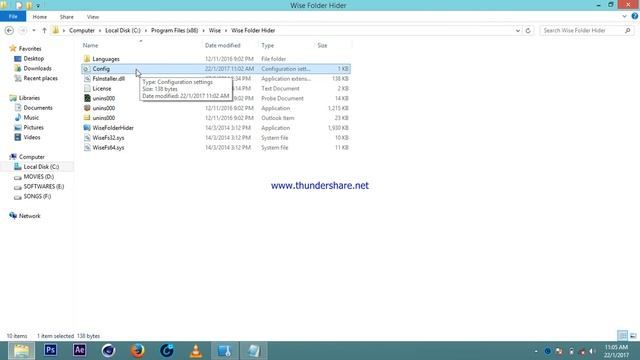Select Downloads under Favorites
Viewport: 640px width, 360px height.
37,69
